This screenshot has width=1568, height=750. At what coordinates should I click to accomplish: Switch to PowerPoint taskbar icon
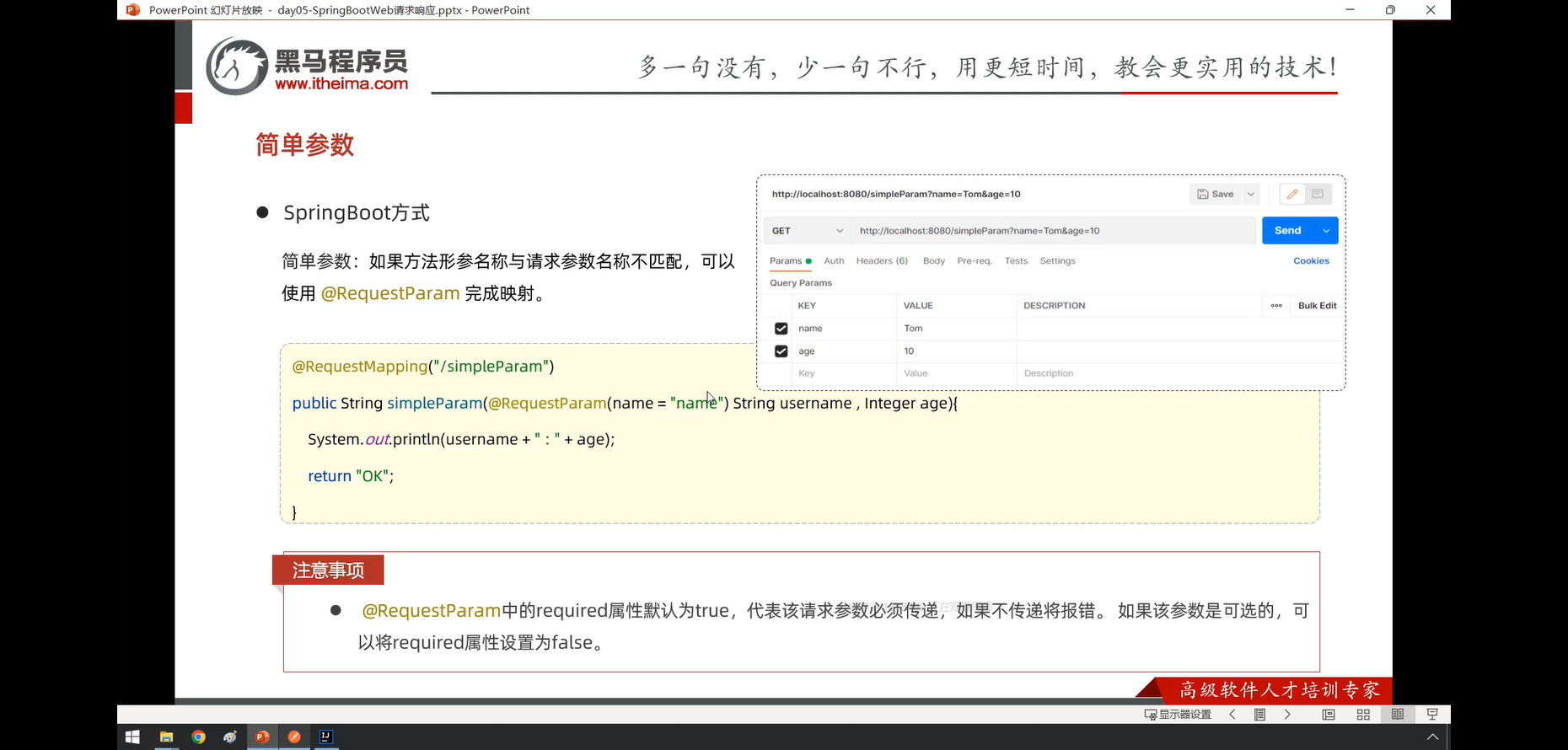pyautogui.click(x=262, y=737)
